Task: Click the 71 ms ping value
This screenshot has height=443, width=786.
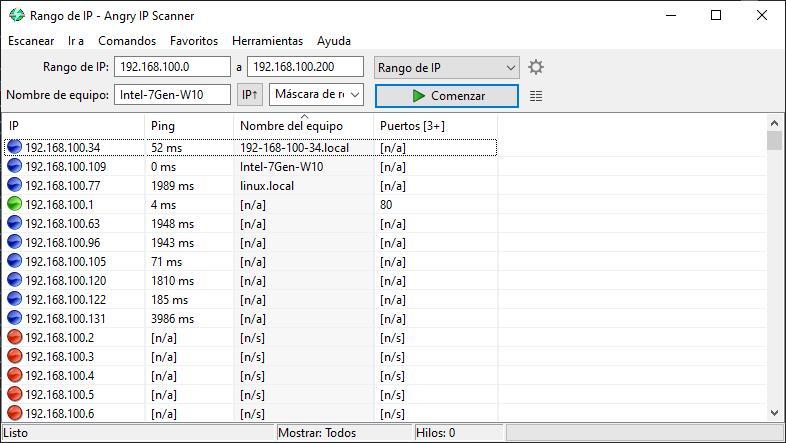Action: pos(166,262)
